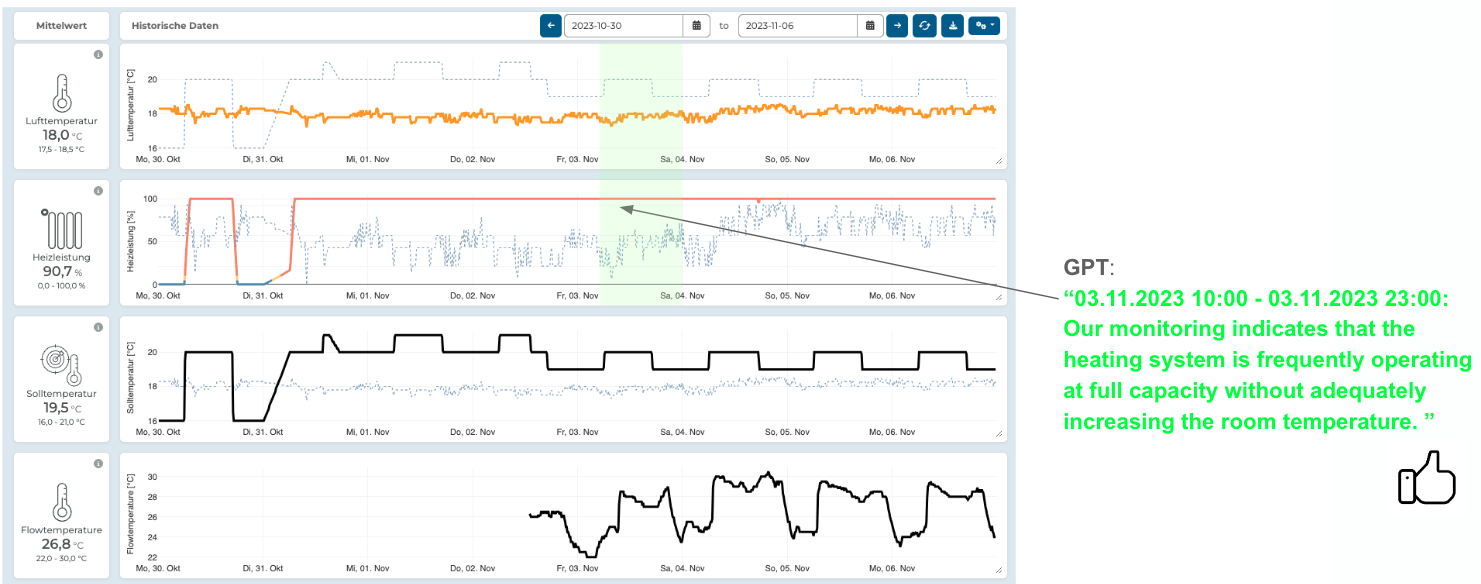
Task: Click the 18,0 °C air temperature value
Action: [x=61, y=135]
